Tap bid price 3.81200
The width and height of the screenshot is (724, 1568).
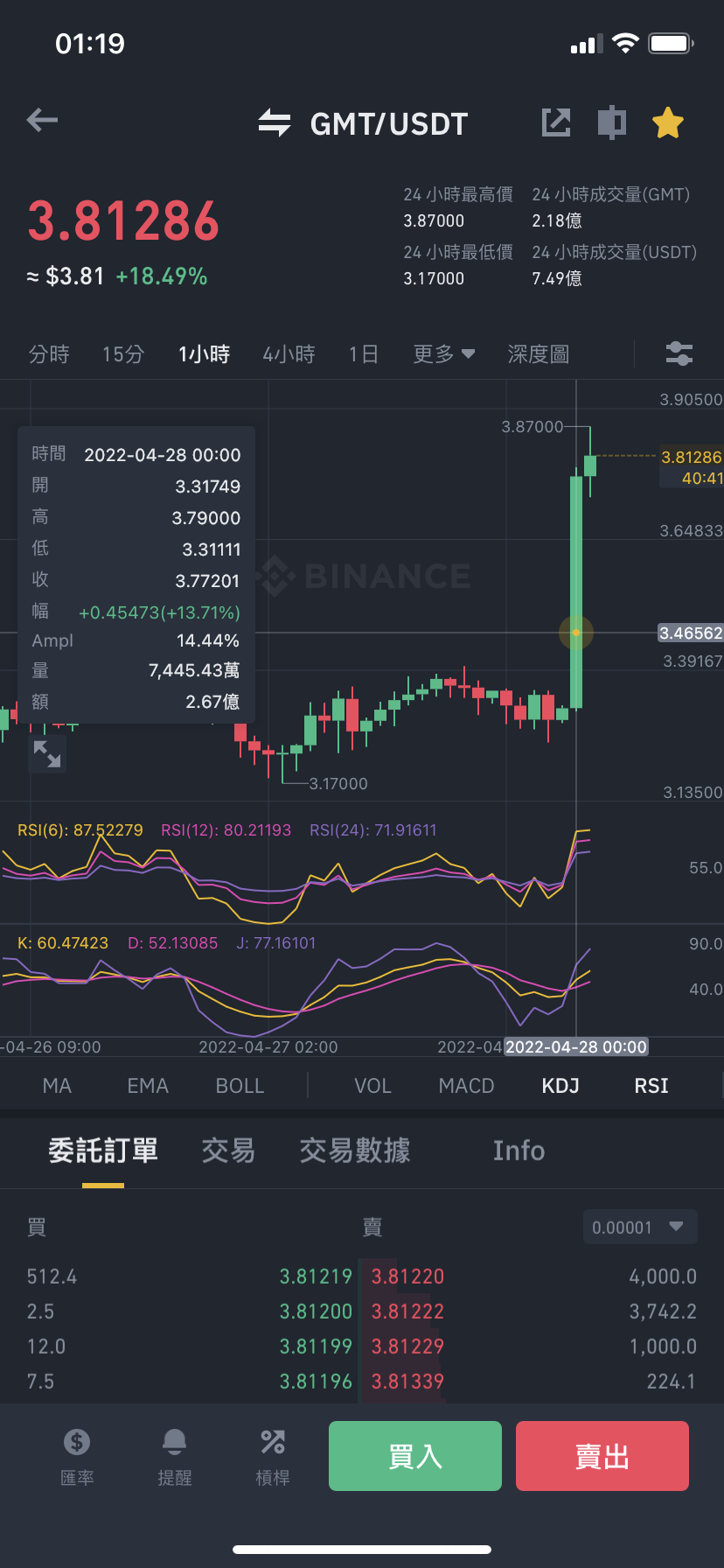click(316, 1312)
